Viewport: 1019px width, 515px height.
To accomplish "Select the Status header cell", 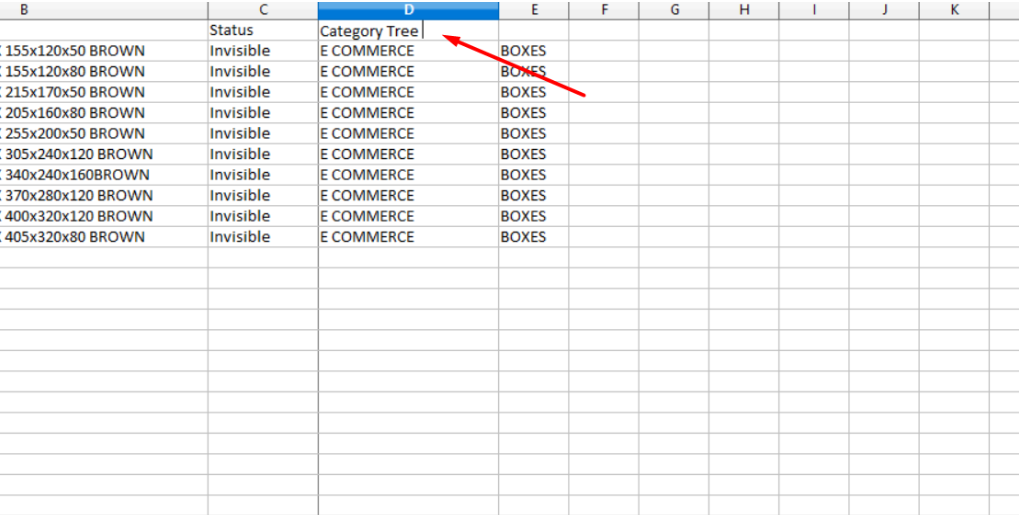I will [232, 30].
